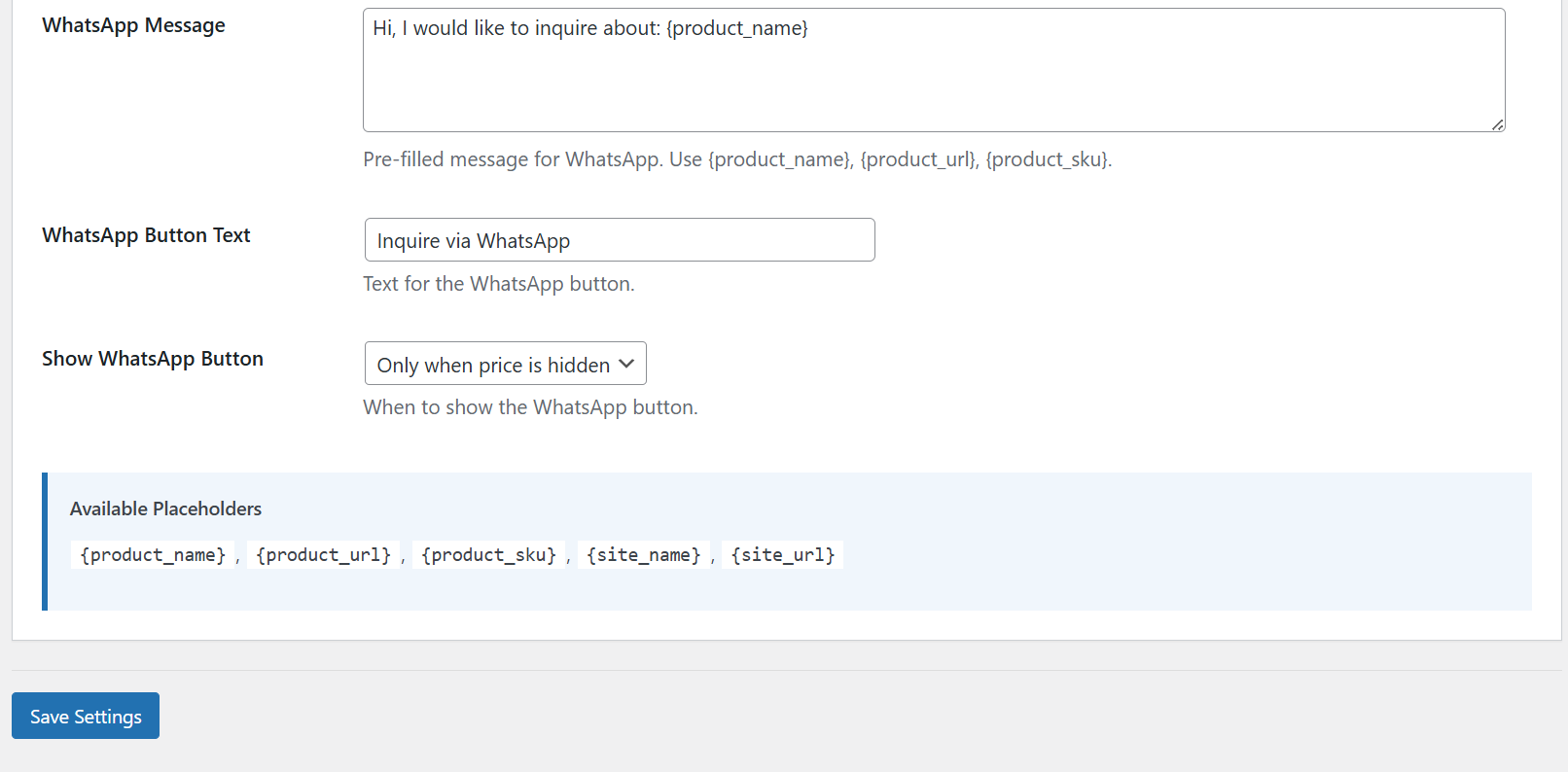Focus the WhatsApp Button Text field
This screenshot has height=772, width=1568.
[x=619, y=239]
